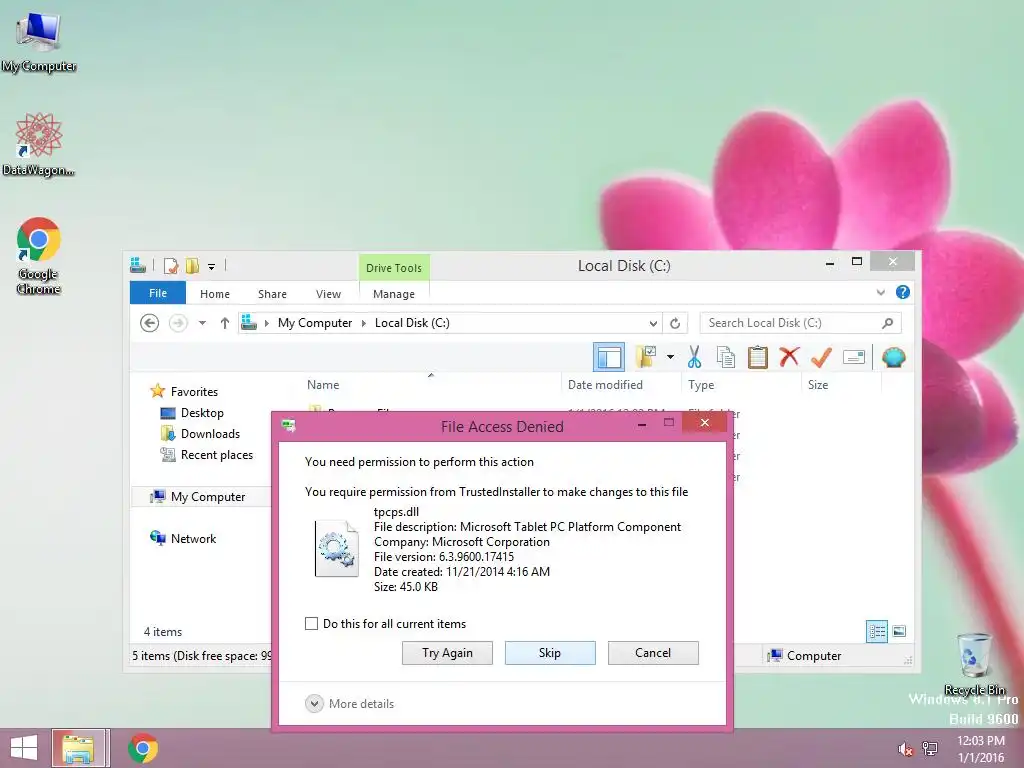Click the File Explorer taskbar icon
The height and width of the screenshot is (768, 1024).
pos(79,748)
